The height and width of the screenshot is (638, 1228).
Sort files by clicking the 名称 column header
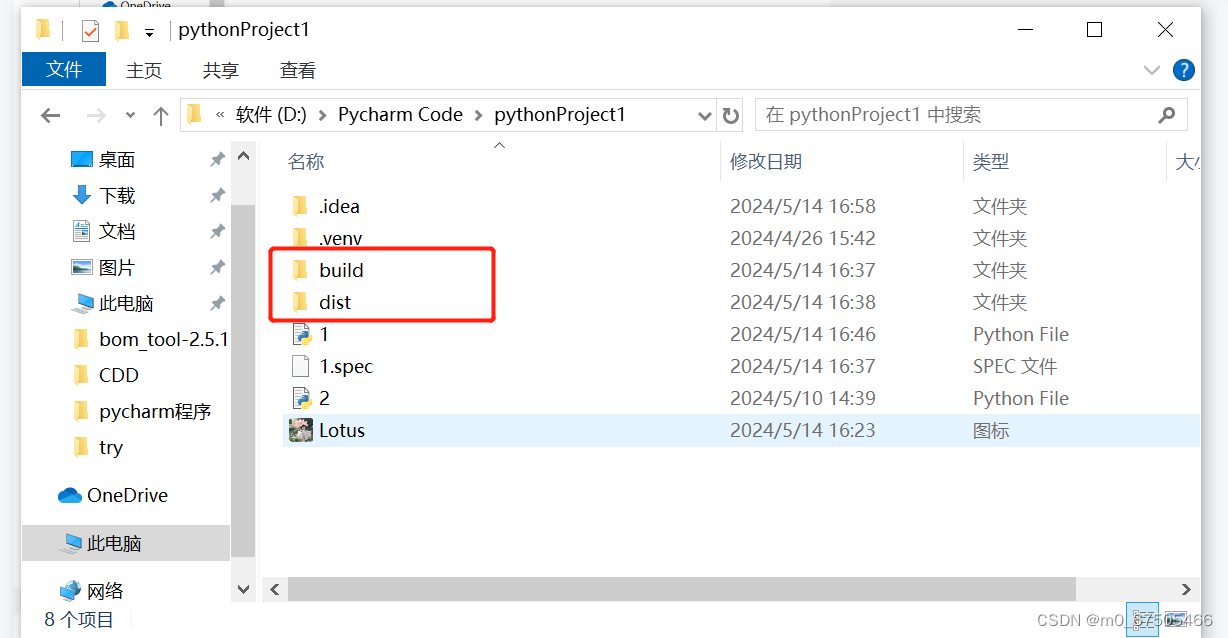point(306,161)
